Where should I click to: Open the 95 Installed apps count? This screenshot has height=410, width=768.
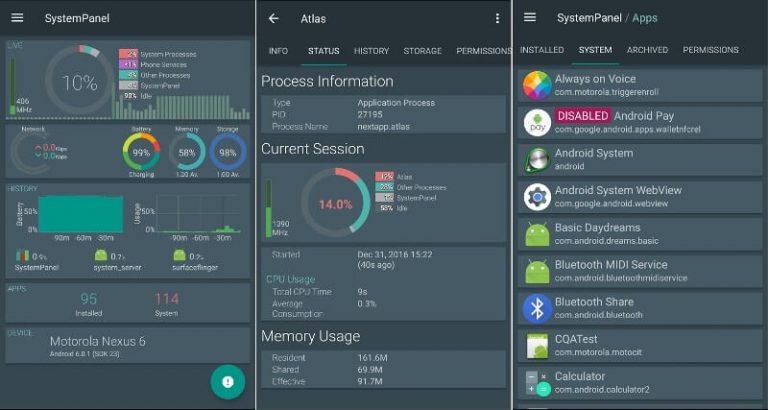(89, 304)
